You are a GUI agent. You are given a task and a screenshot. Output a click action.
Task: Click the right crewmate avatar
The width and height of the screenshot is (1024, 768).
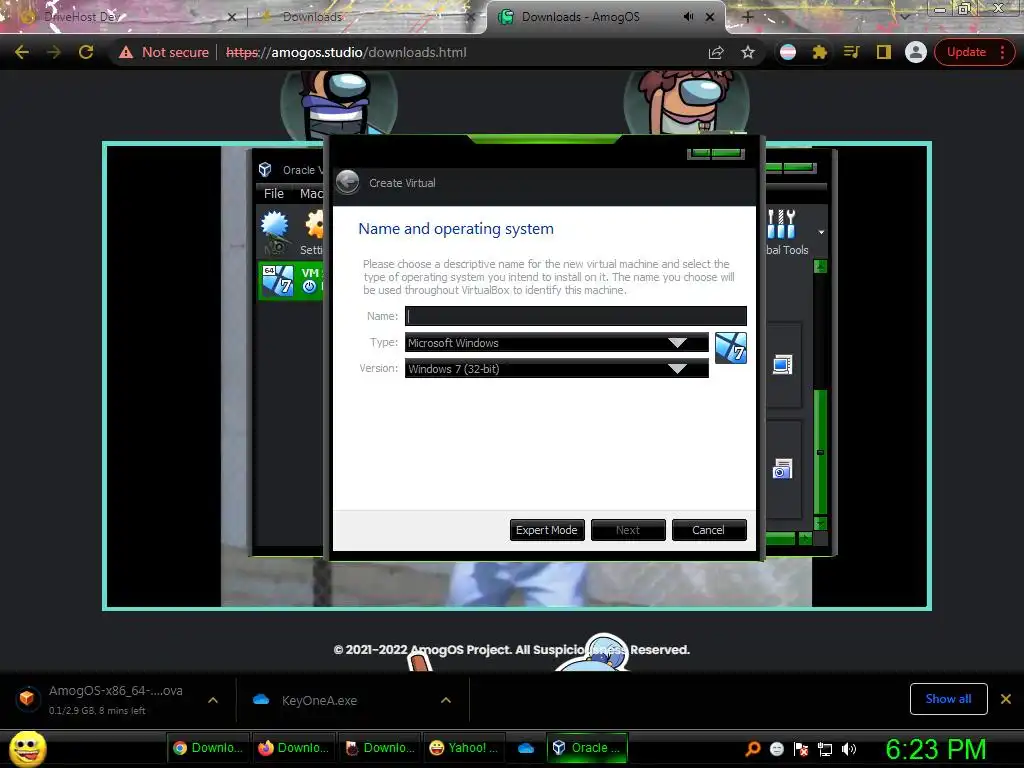click(686, 104)
